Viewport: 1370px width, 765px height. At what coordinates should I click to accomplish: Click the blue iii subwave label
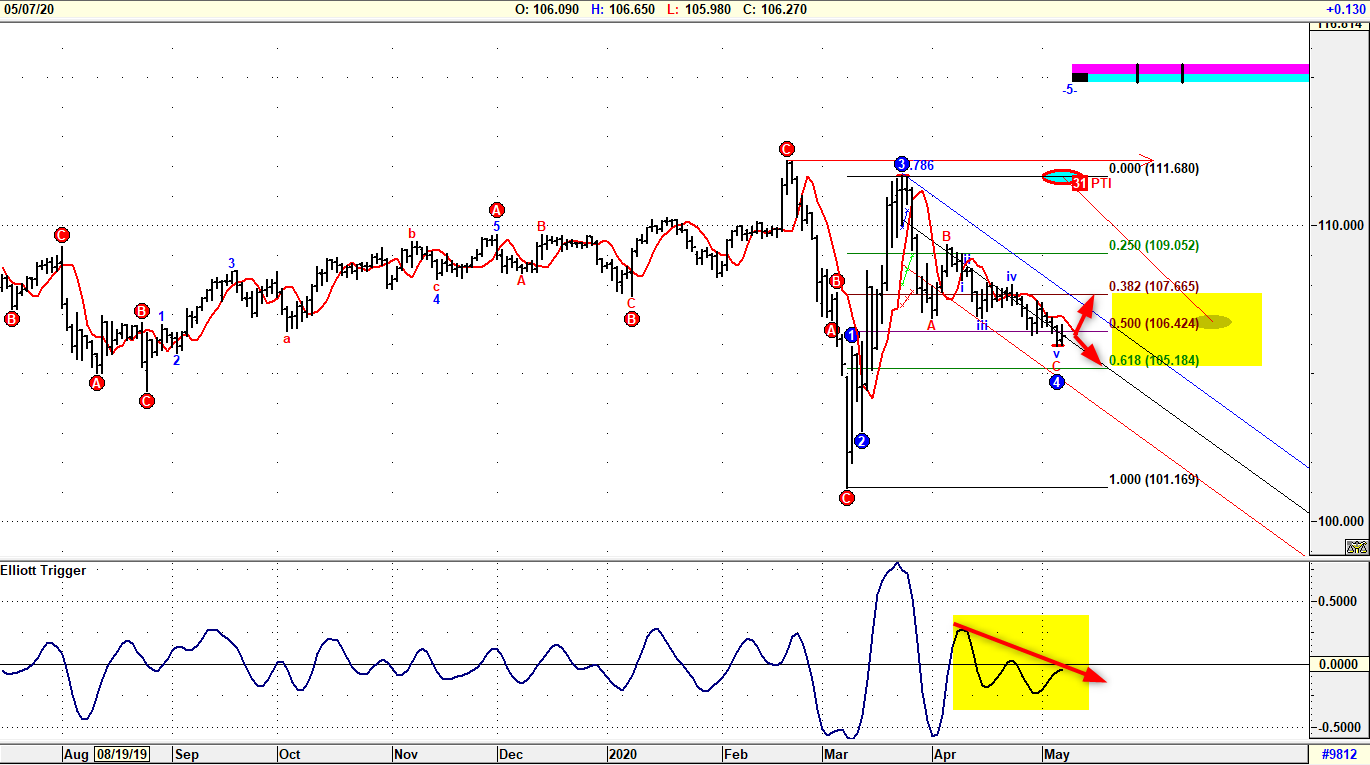click(983, 326)
